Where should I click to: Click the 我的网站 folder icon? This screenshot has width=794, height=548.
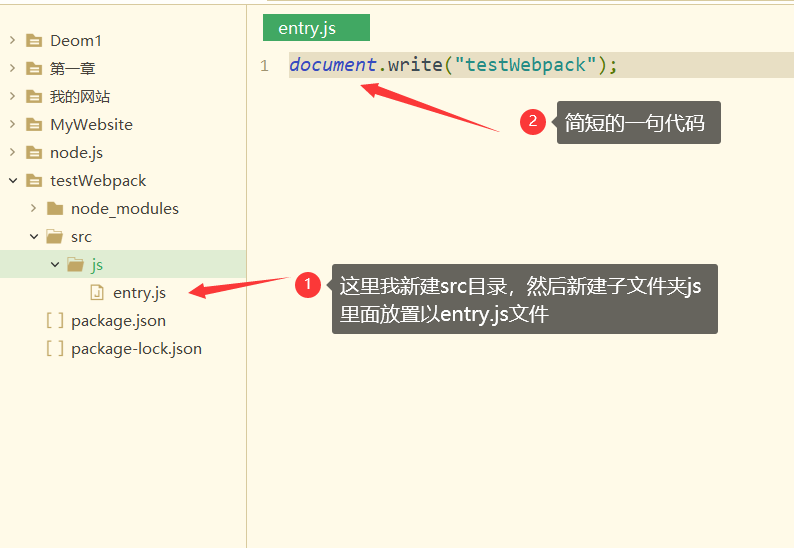click(34, 96)
